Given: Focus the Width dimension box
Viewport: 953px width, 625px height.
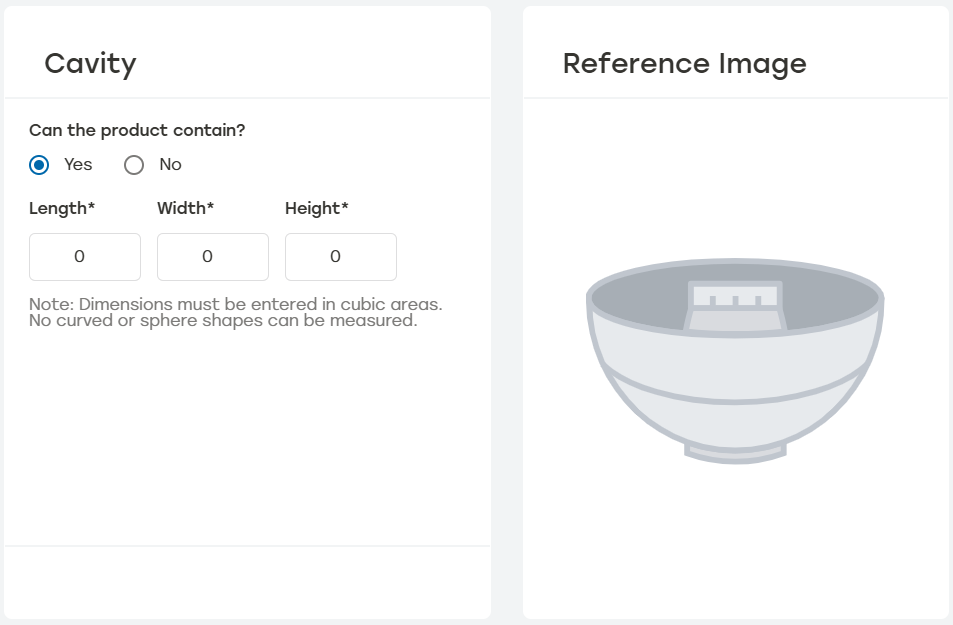Looking at the screenshot, I should (x=212, y=257).
